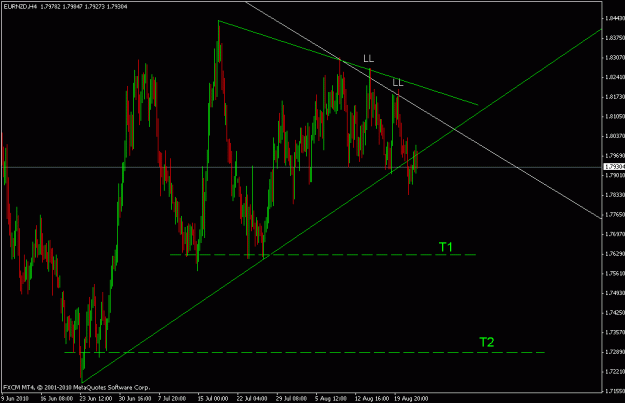Image resolution: width=625 pixels, height=403 pixels.
Task: Click the 29 Jul 08:00 date label
Action: (x=291, y=398)
